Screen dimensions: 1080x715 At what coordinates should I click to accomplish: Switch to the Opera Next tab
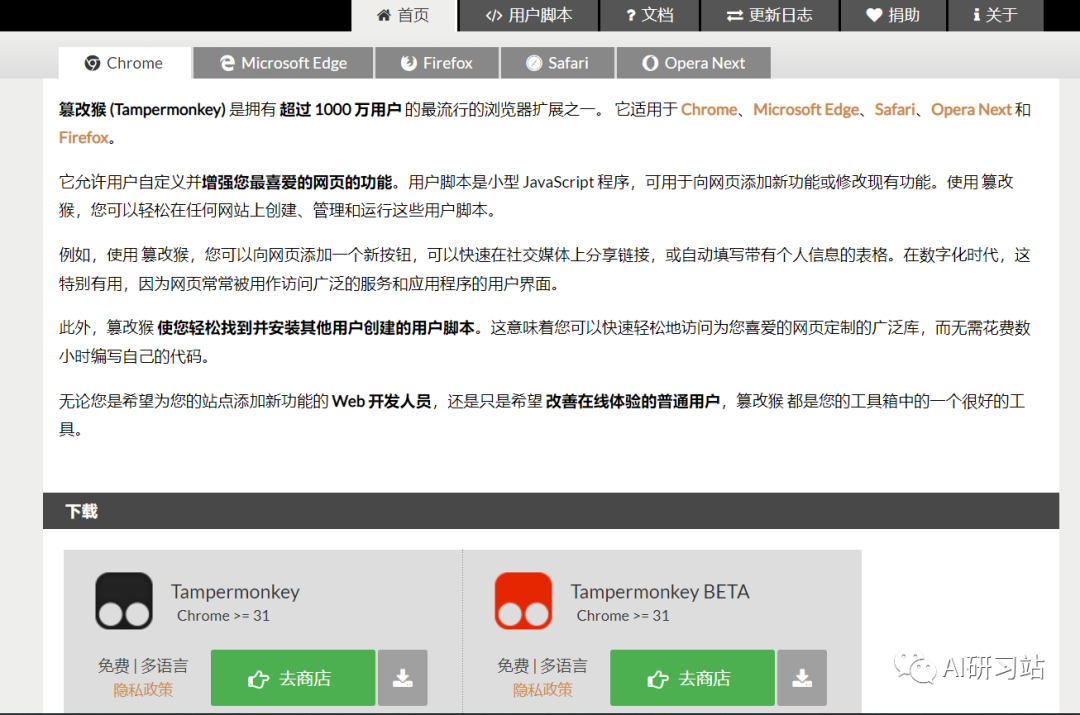click(693, 63)
